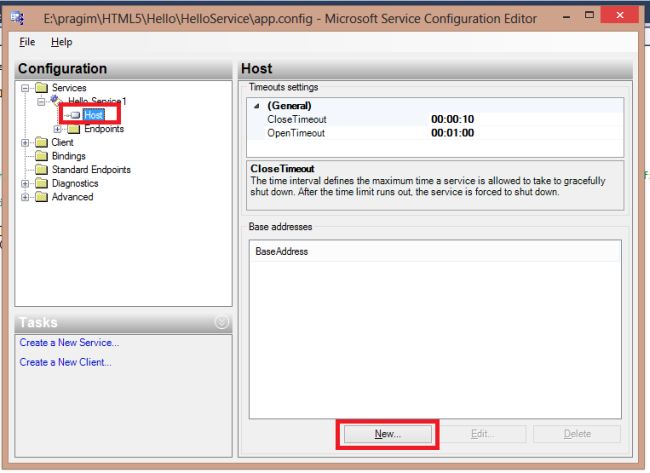
Task: Click the Bindings folder icon
Action: pyautogui.click(x=41, y=156)
